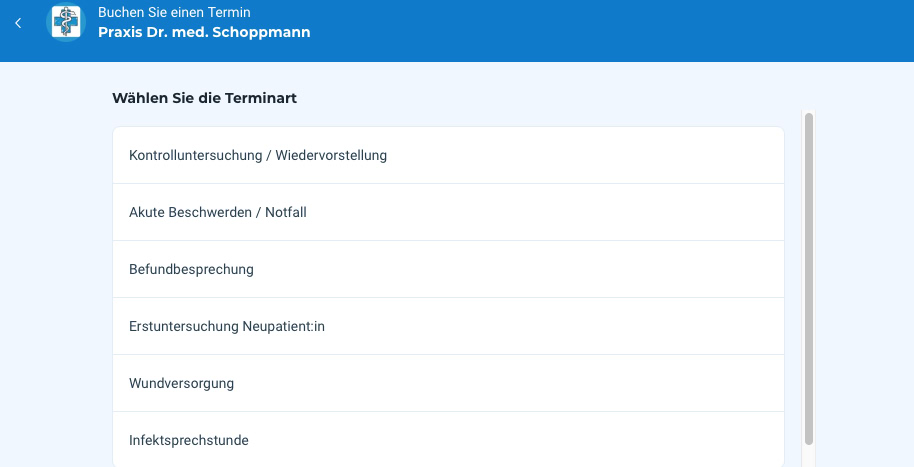Click the Praxis Dr. med. Schoppmann title
This screenshot has width=914, height=467.
[x=204, y=32]
